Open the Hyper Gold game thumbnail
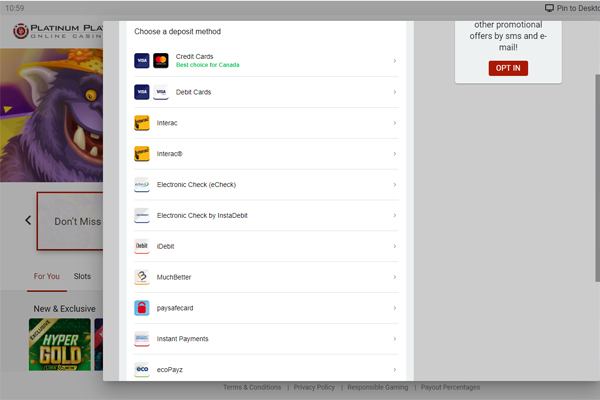 pyautogui.click(x=60, y=344)
